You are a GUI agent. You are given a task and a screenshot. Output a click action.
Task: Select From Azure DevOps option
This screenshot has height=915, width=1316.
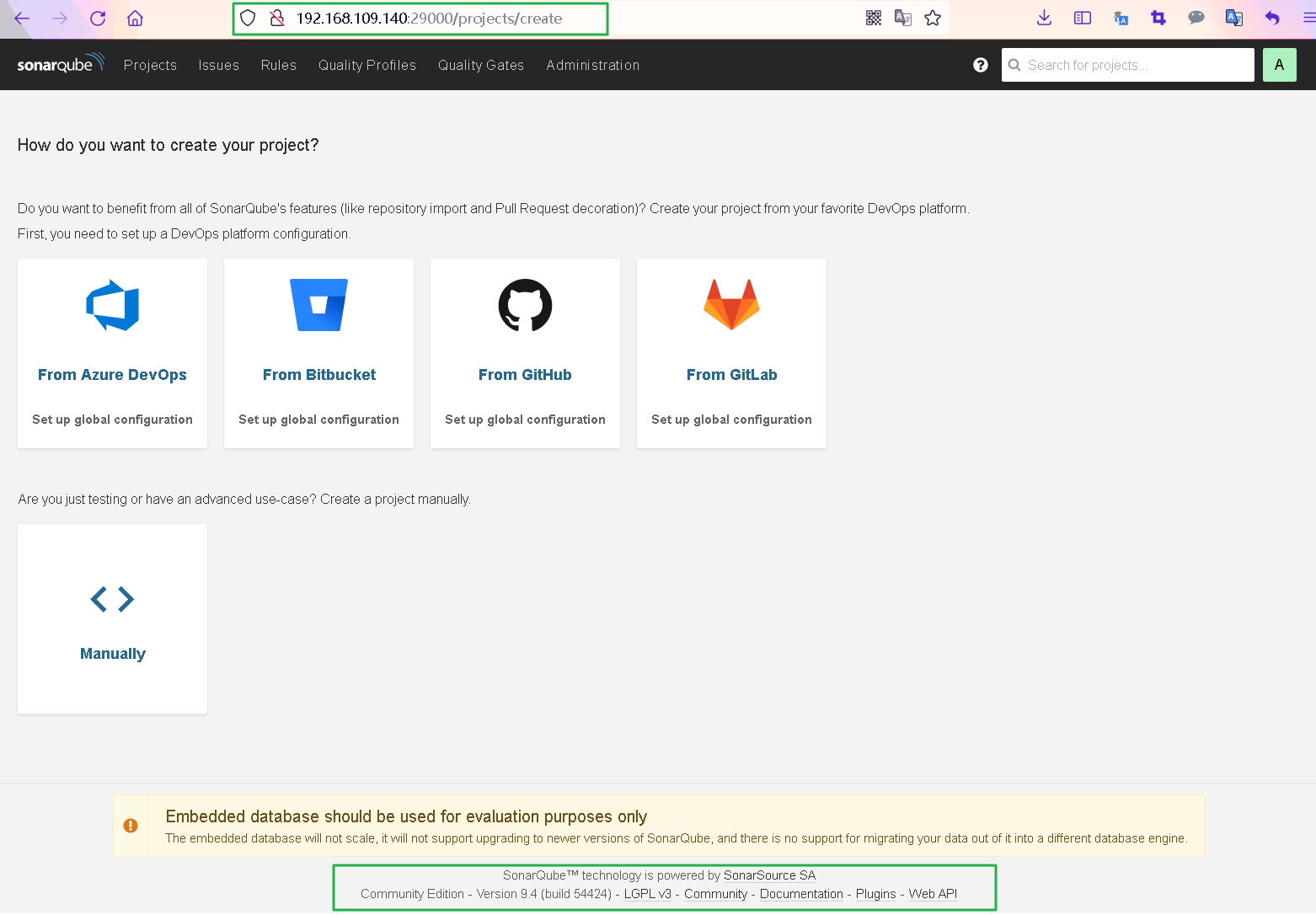point(112,375)
